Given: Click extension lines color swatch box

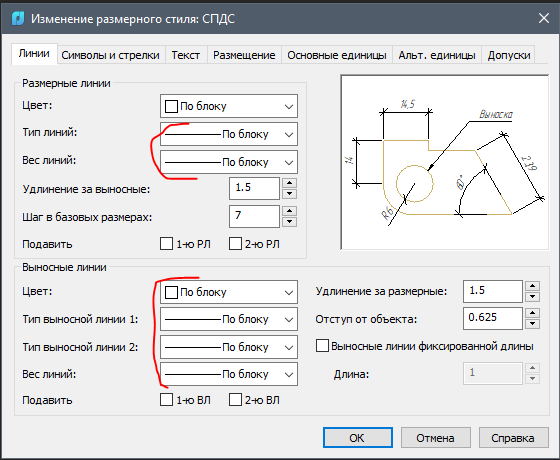Looking at the screenshot, I should [171, 292].
